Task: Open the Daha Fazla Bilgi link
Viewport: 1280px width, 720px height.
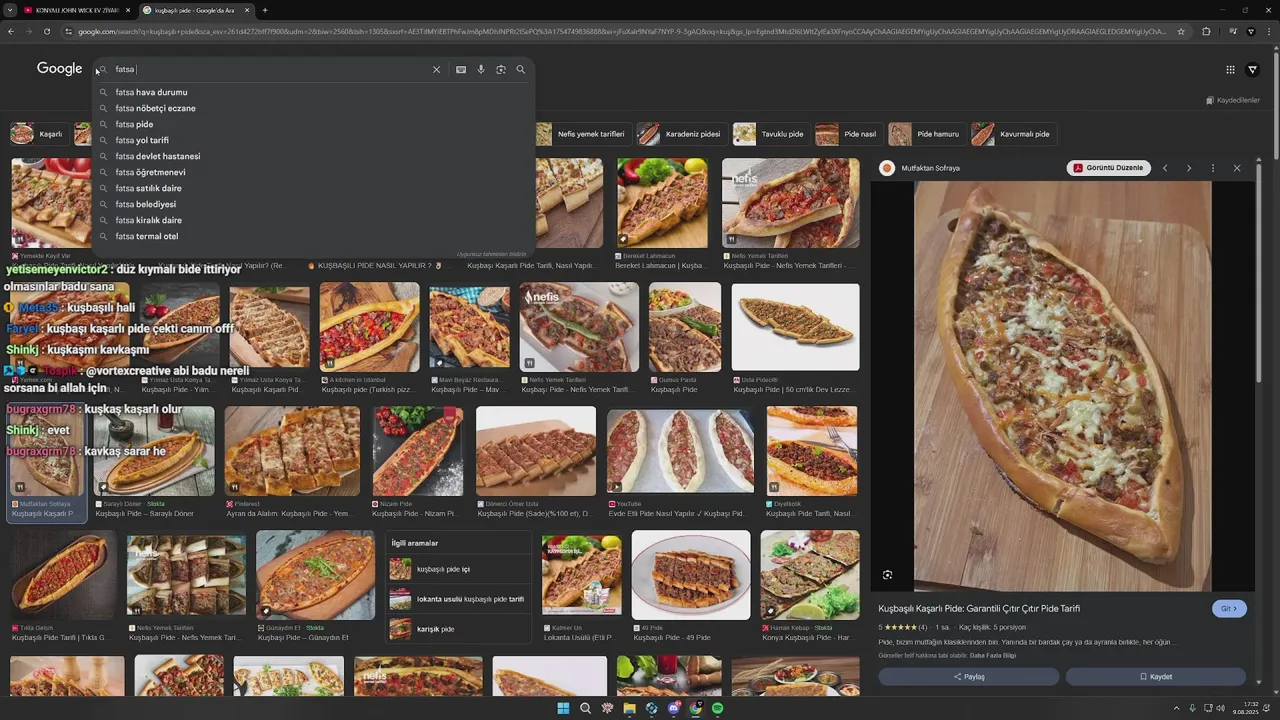Action: pos(993,655)
